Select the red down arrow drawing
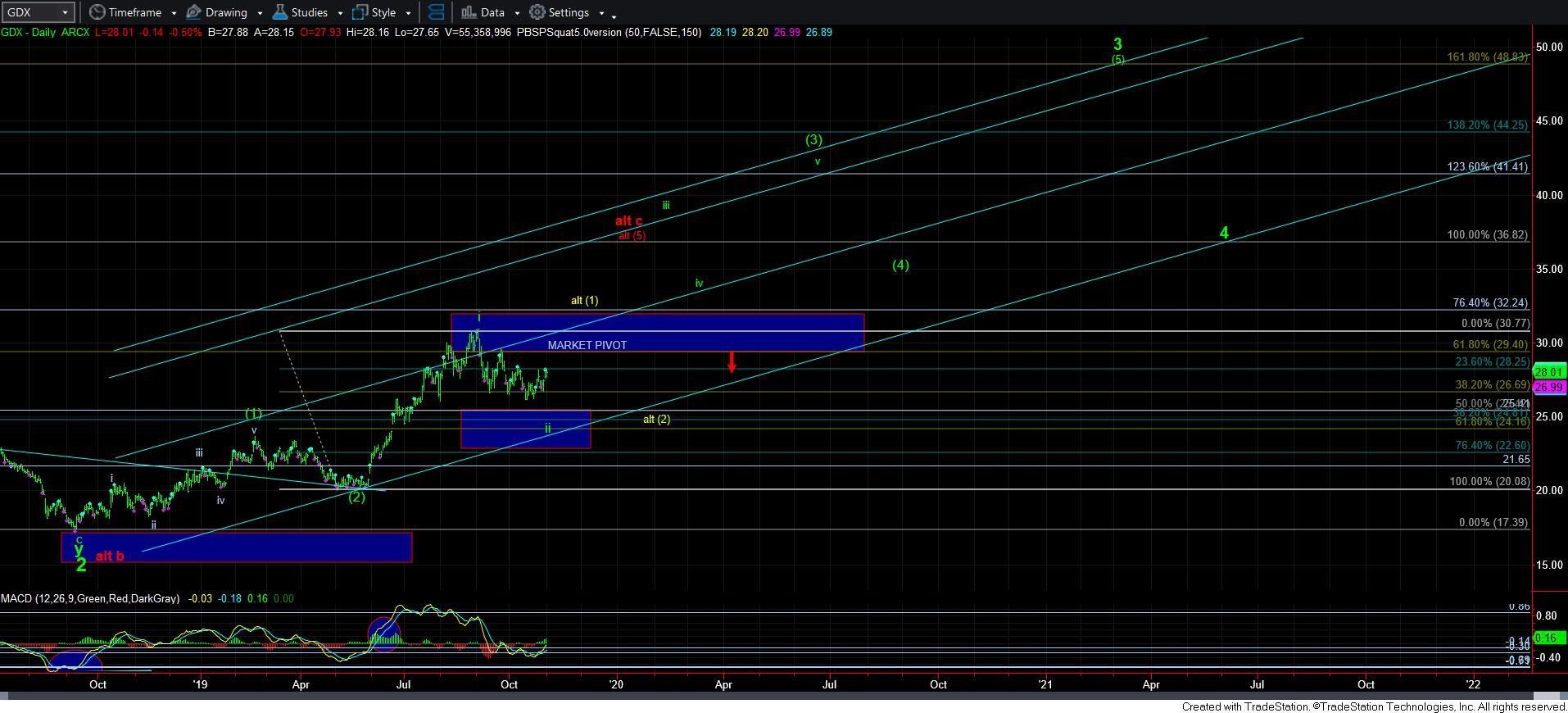The width and height of the screenshot is (1568, 713). [x=732, y=362]
